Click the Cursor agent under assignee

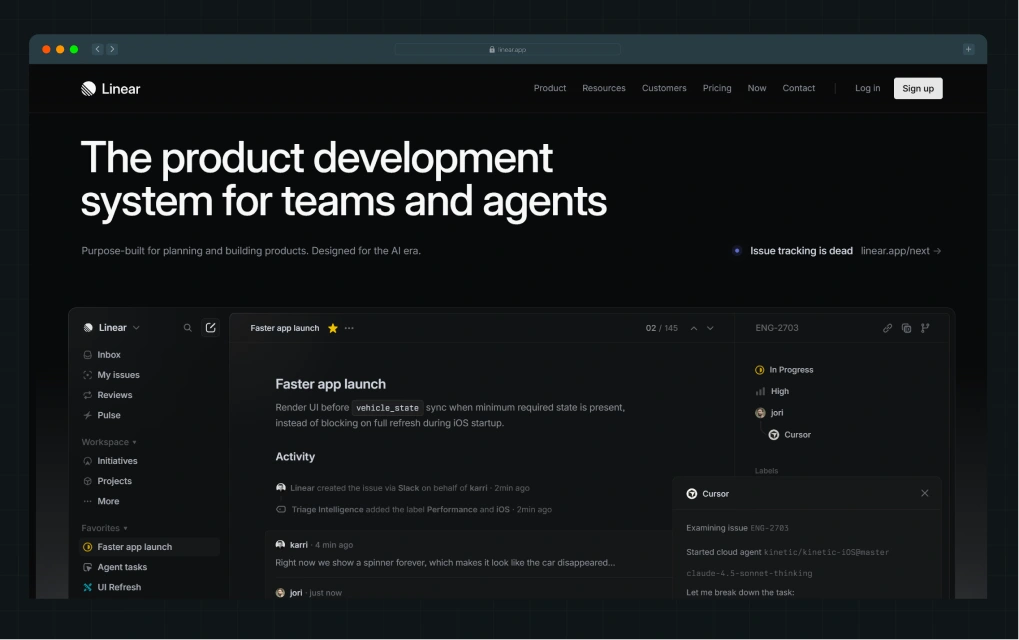pyautogui.click(x=790, y=435)
